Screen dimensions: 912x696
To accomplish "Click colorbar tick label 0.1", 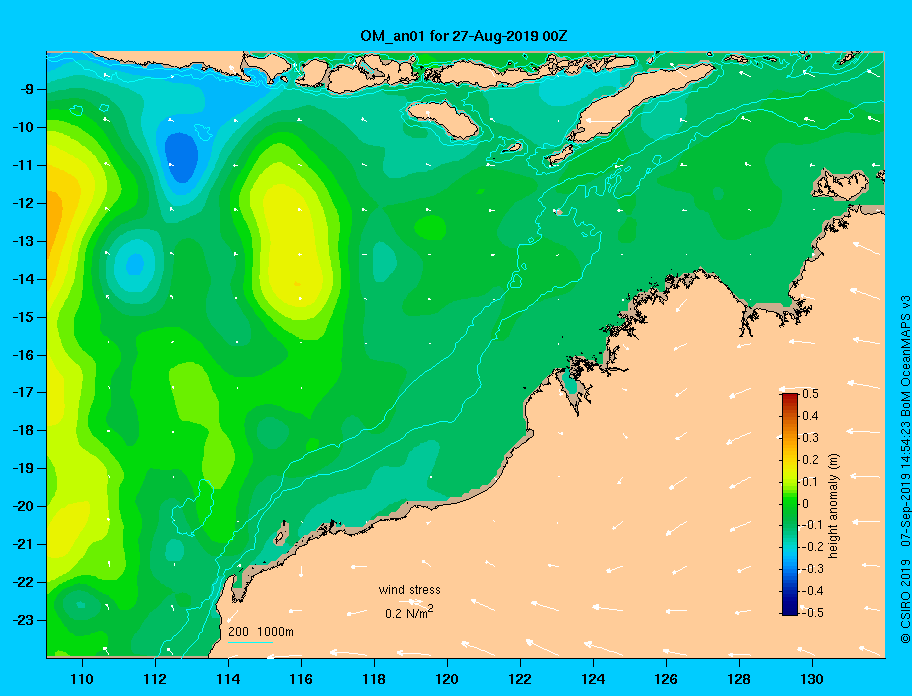I will point(810,481).
